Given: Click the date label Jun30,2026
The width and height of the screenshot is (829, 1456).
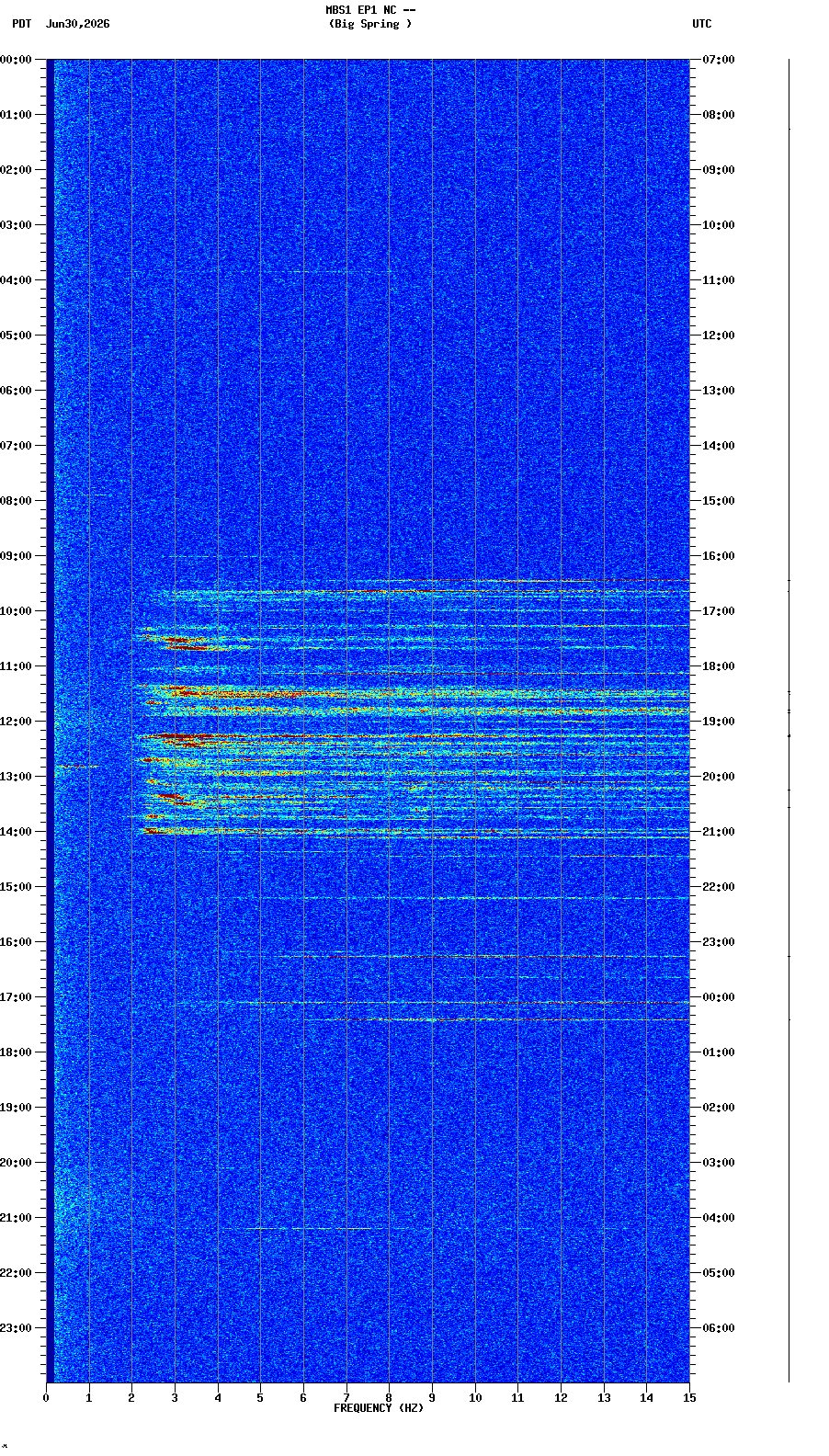Looking at the screenshot, I should pyautogui.click(x=77, y=24).
